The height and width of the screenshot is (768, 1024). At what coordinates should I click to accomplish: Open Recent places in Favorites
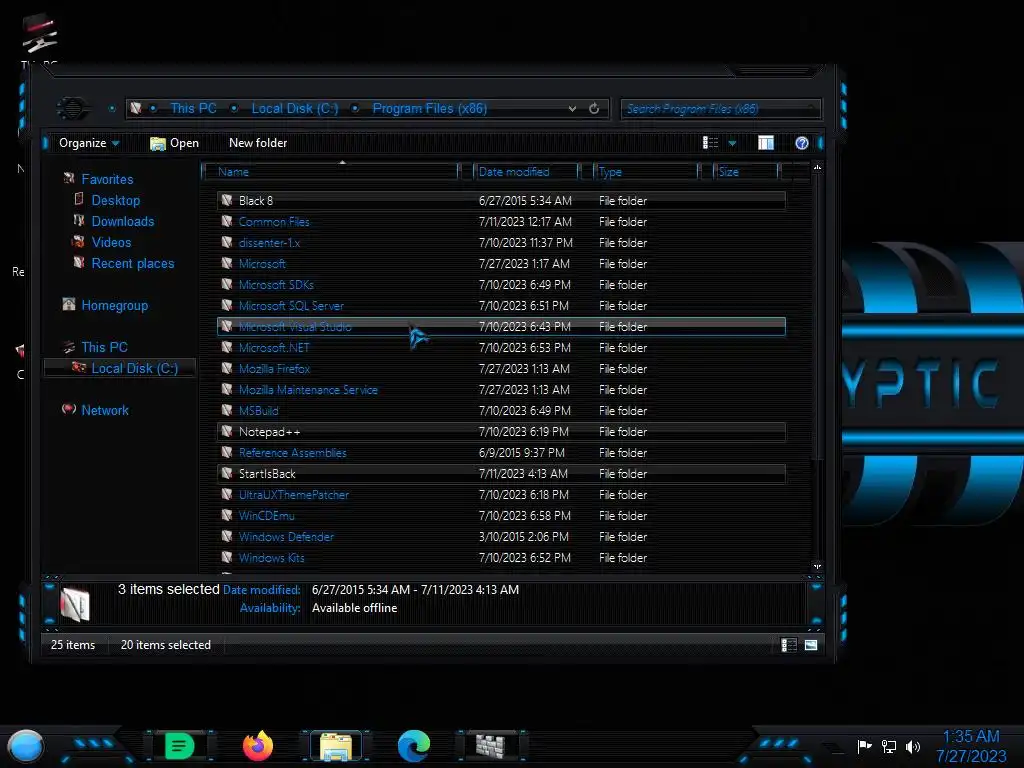click(x=133, y=263)
